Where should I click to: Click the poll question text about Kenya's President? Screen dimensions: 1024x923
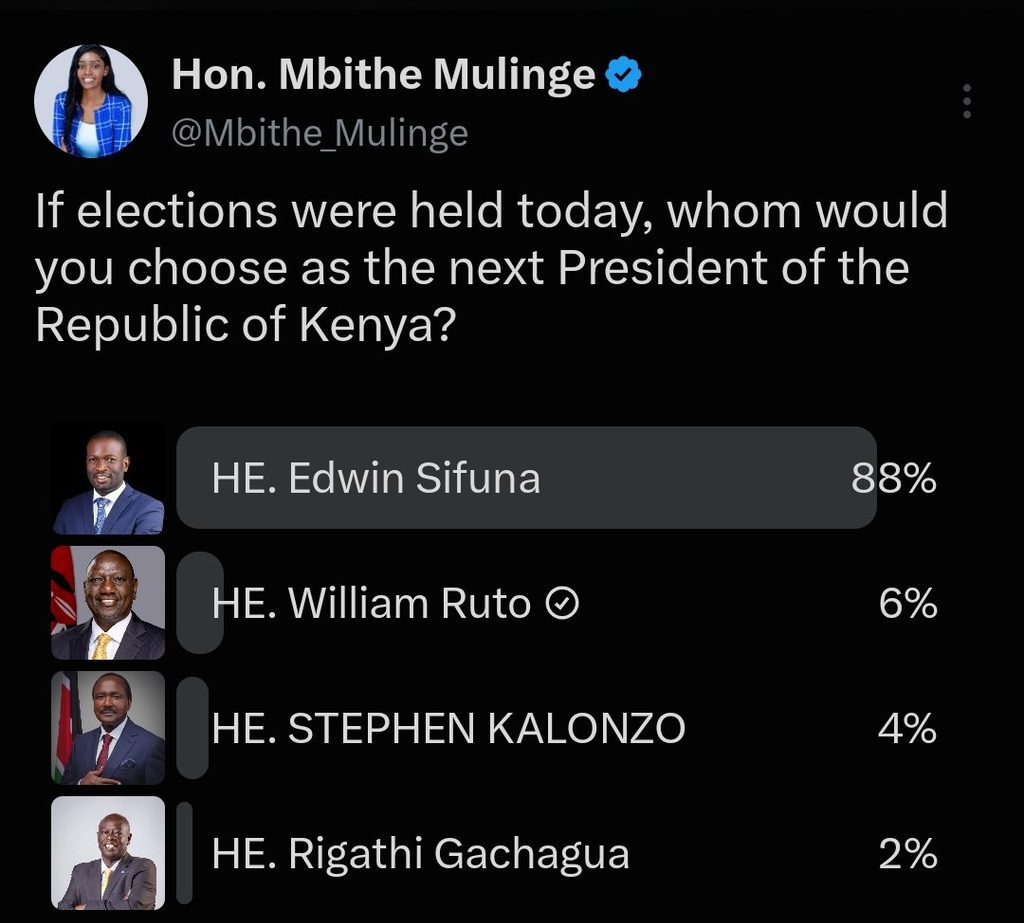pos(491,267)
